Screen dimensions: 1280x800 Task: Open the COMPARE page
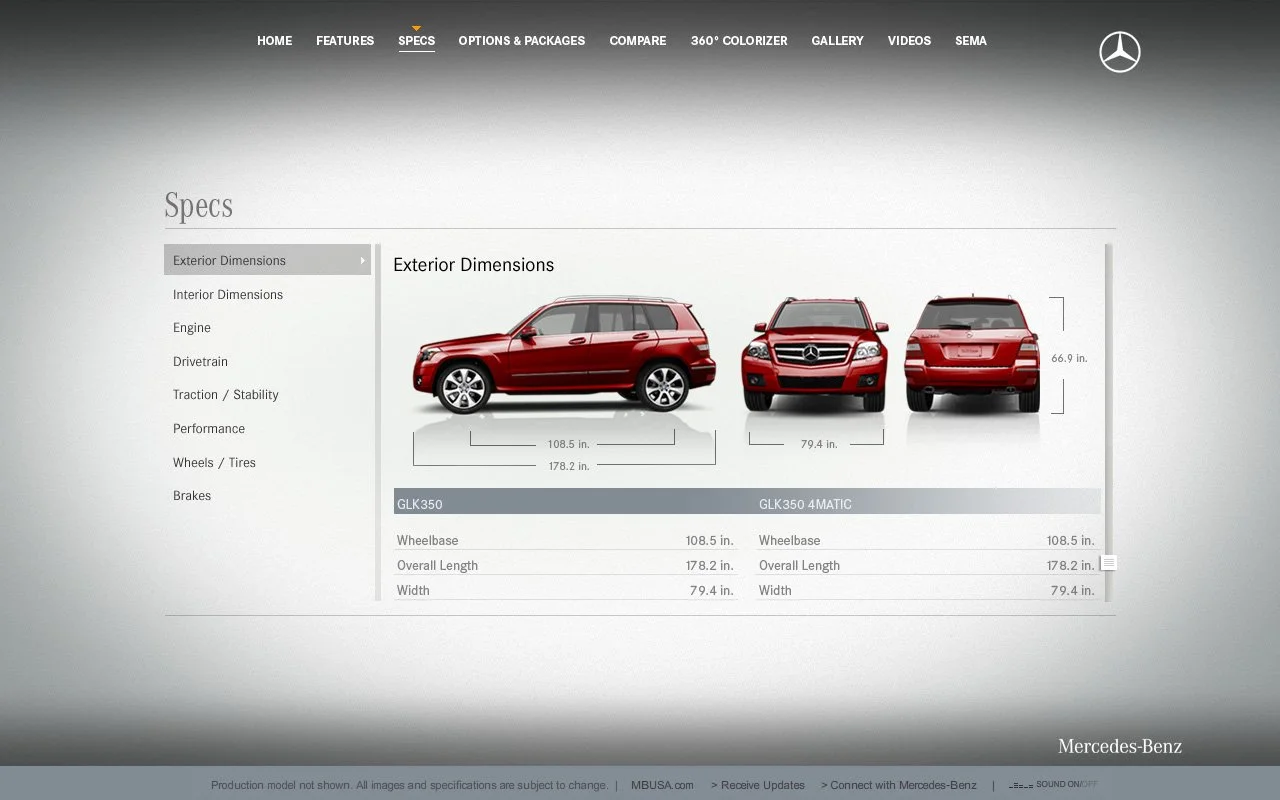tap(638, 41)
